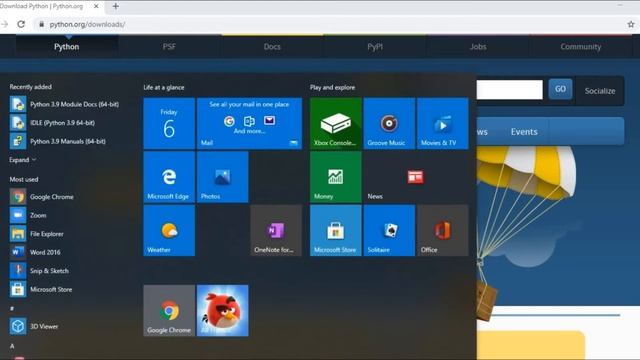Open Microsoft Edge tile
This screenshot has height=360, width=640.
pyautogui.click(x=169, y=177)
